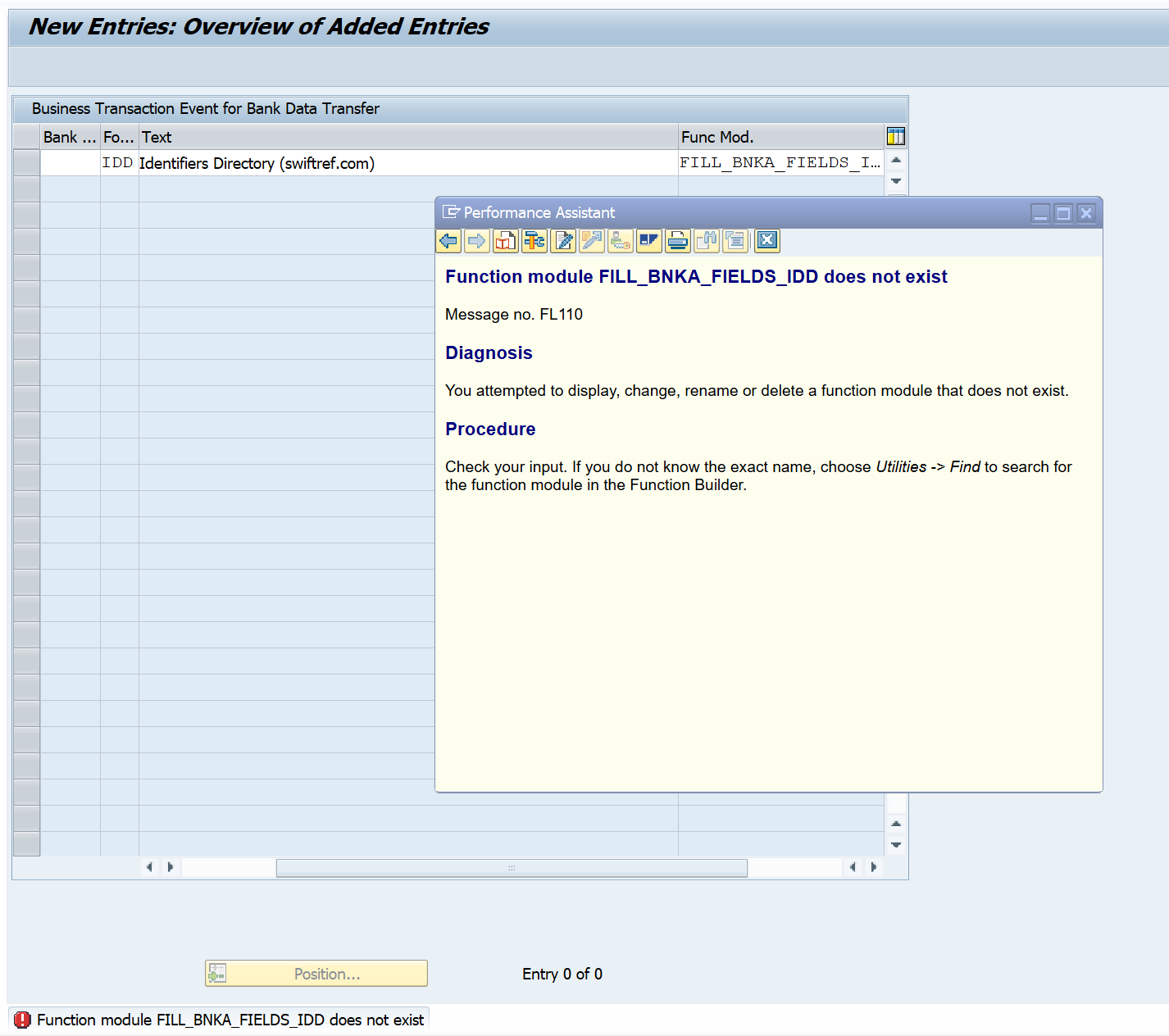Click the bottom scroll-up arrow of the table

pos(896,824)
